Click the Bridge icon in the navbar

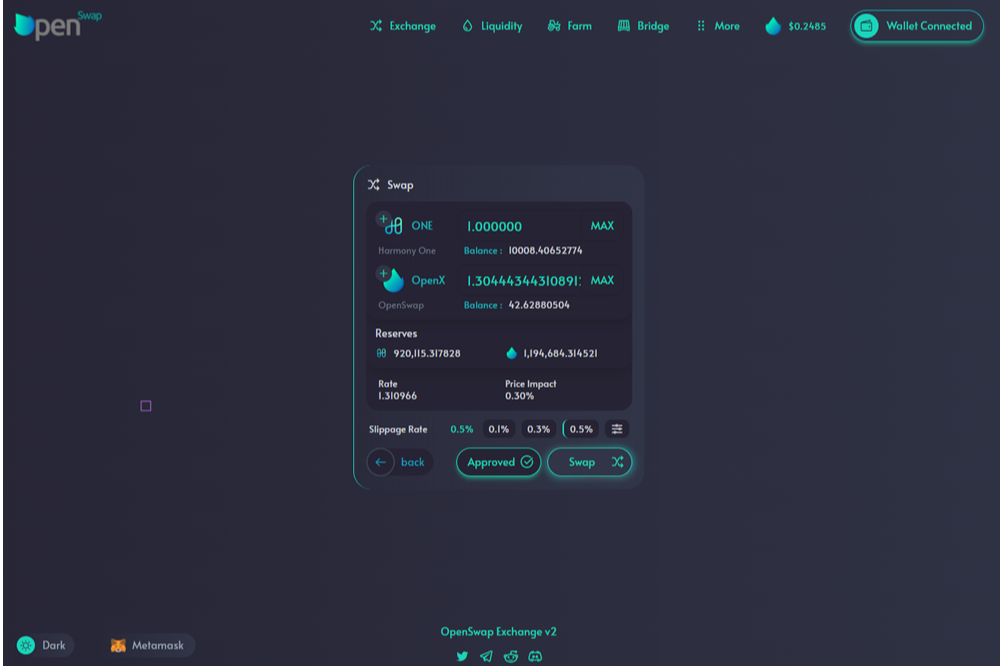tap(622, 25)
